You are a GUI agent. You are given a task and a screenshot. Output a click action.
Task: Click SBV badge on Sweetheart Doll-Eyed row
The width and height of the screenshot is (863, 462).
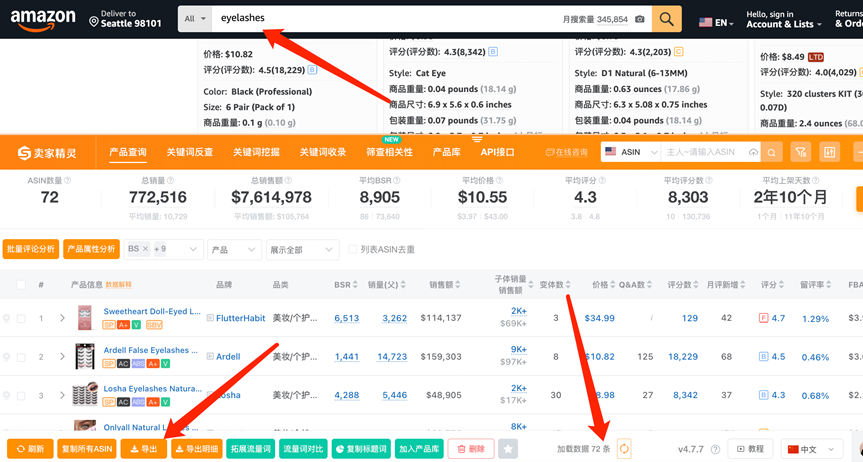tap(155, 325)
